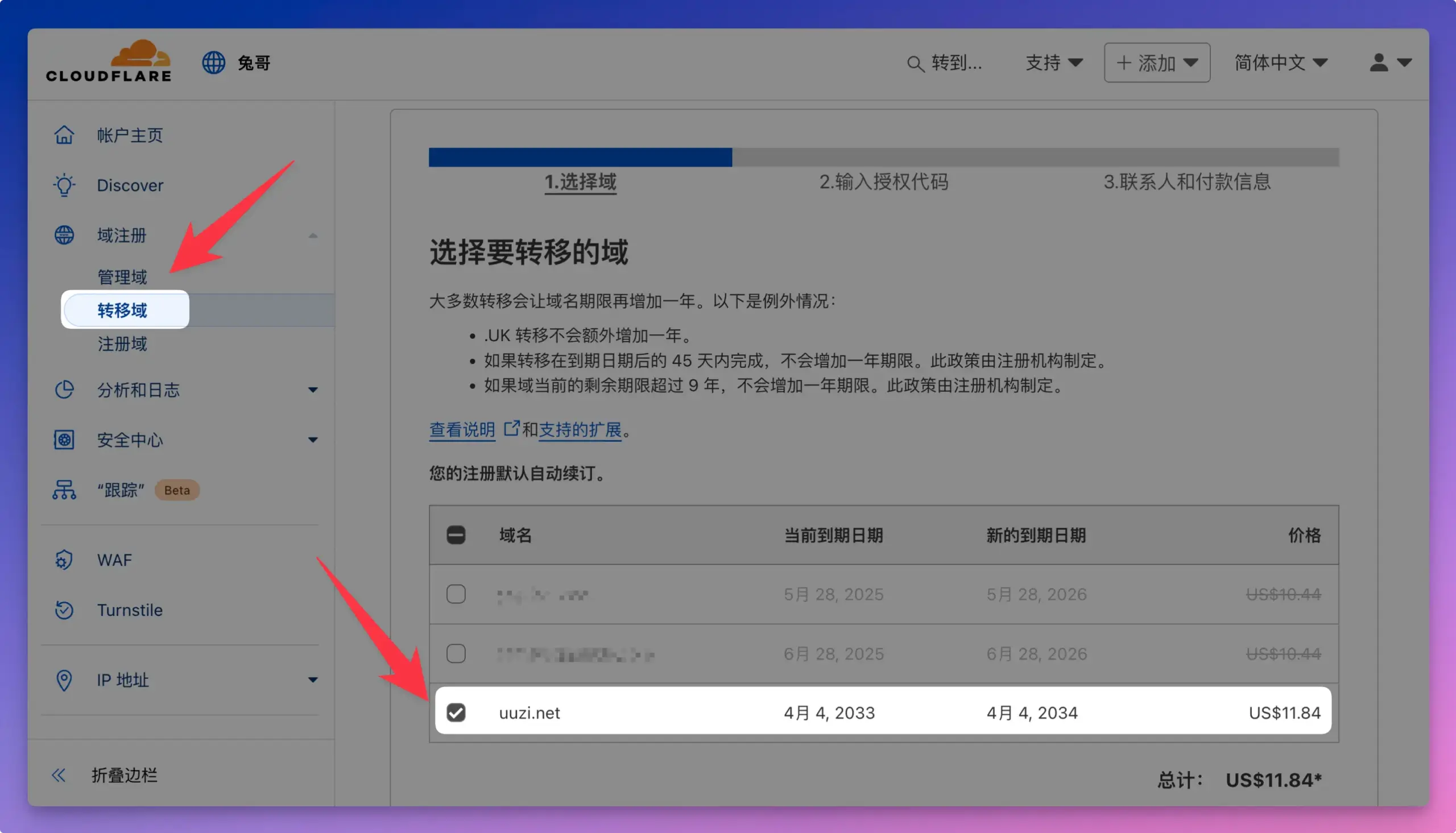The image size is (1456, 833).
Task: Click the 安全中心 icon
Action: tap(64, 440)
